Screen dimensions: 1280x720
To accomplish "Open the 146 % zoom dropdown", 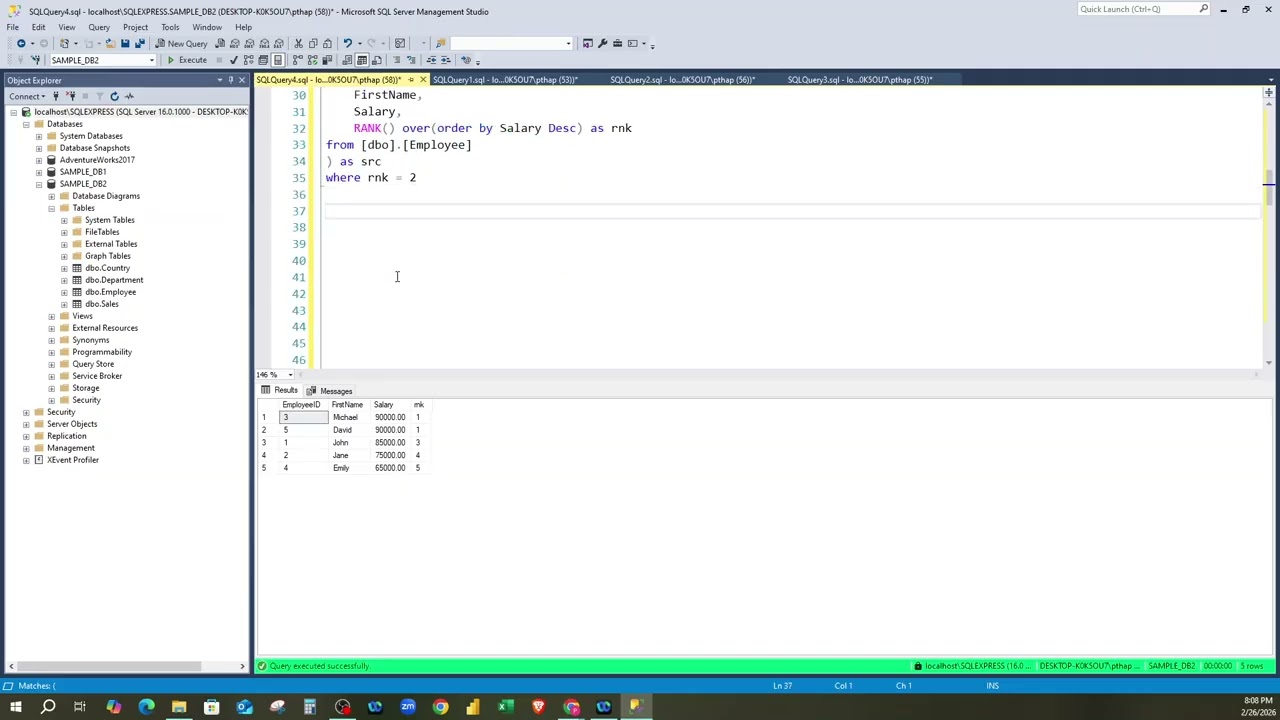I will [x=291, y=375].
